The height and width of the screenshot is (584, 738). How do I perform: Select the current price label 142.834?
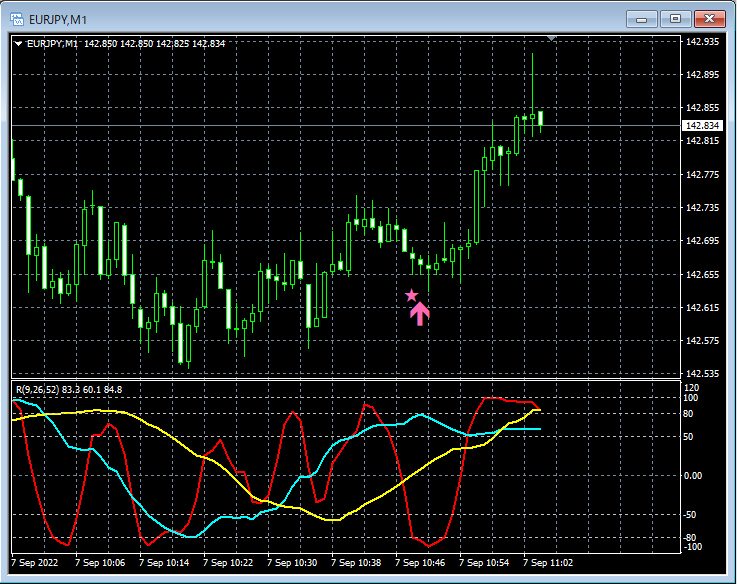[x=702, y=126]
